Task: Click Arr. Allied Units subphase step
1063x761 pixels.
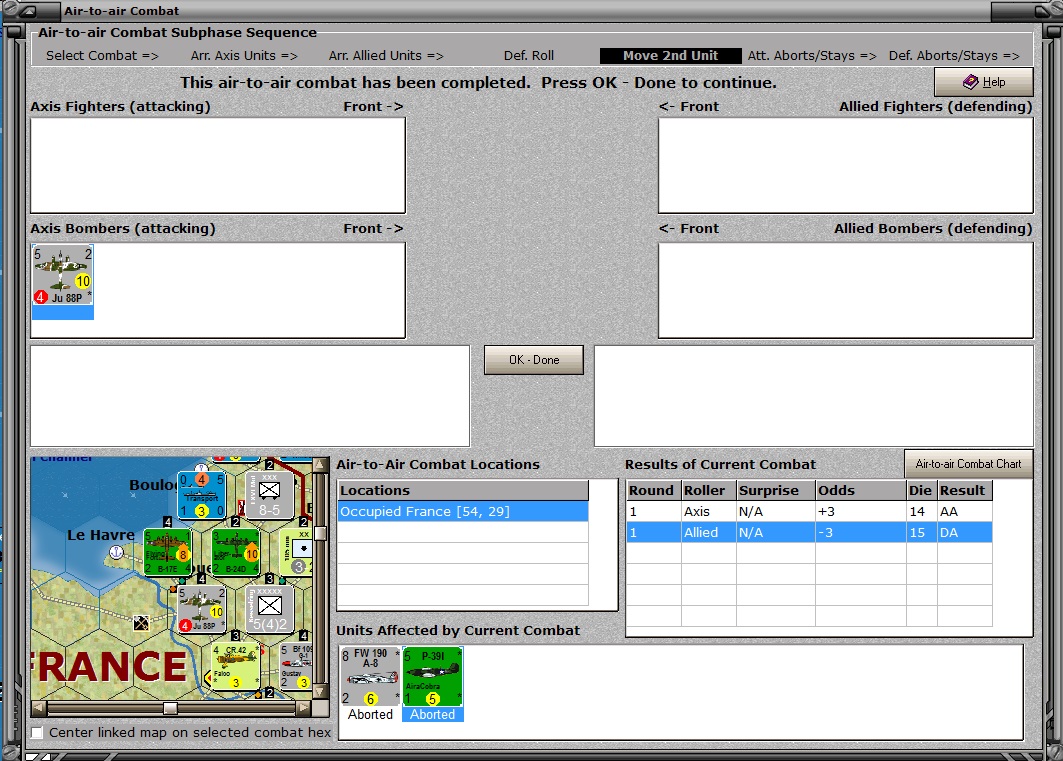Action: tap(386, 56)
